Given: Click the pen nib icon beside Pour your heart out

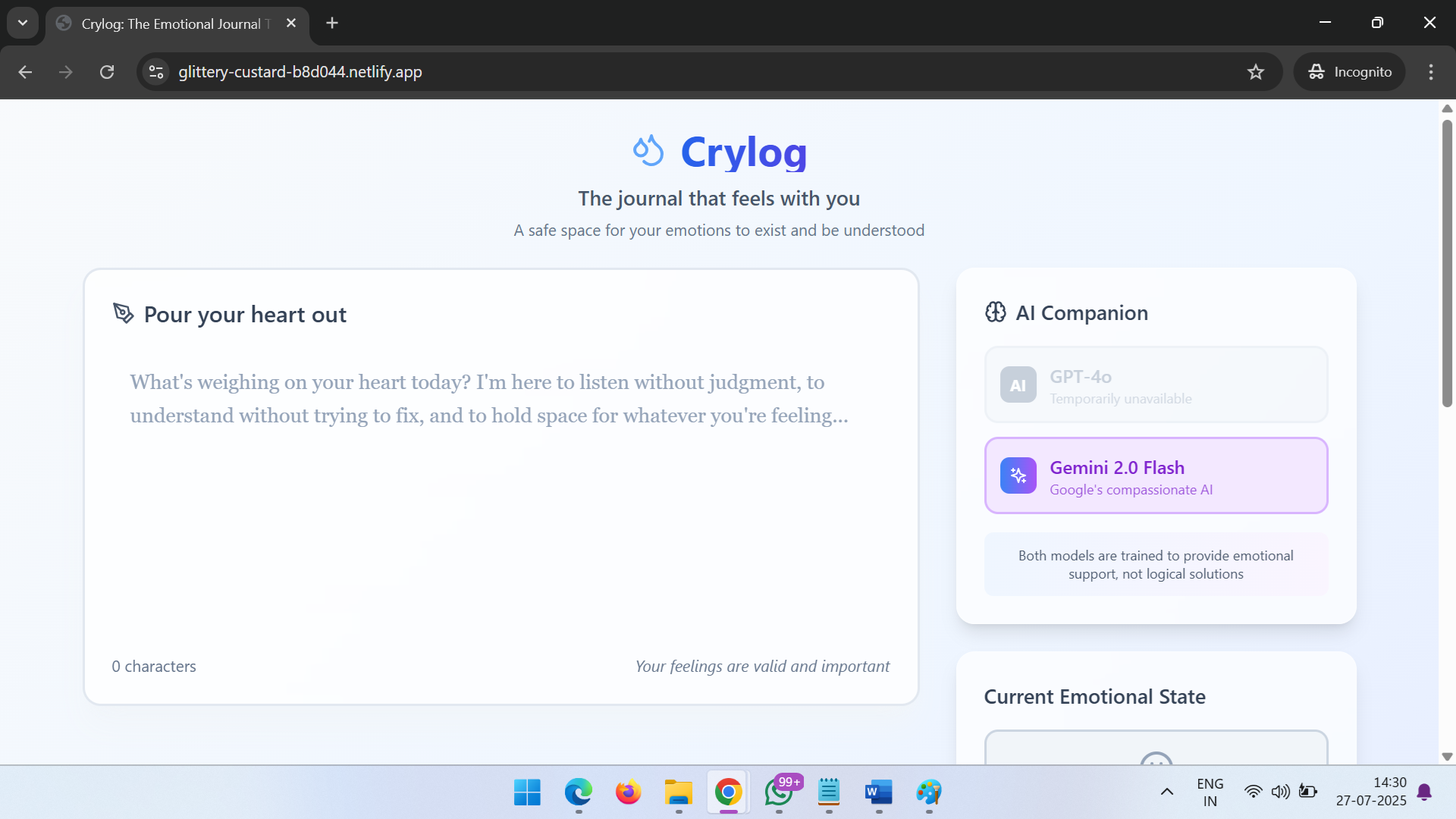Looking at the screenshot, I should [123, 313].
